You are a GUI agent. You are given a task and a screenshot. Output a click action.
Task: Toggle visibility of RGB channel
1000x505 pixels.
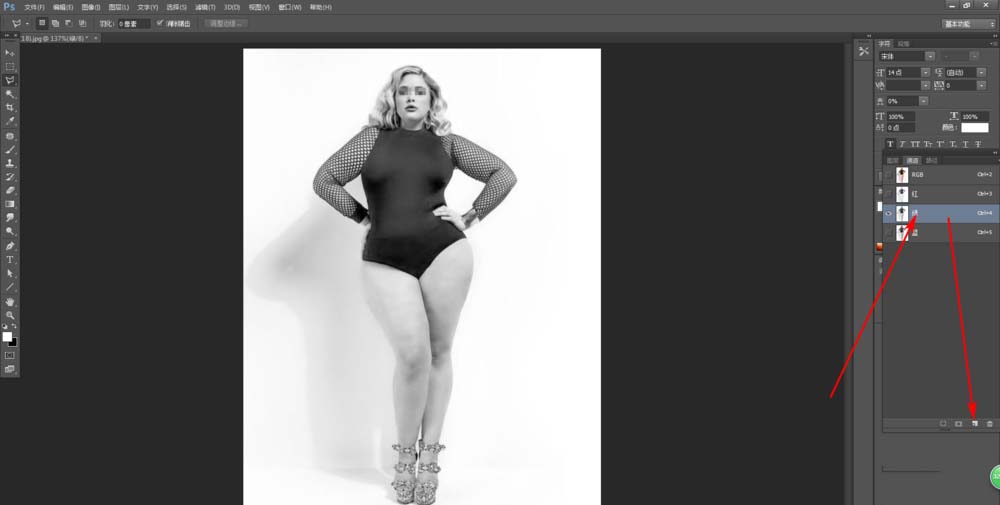888,175
